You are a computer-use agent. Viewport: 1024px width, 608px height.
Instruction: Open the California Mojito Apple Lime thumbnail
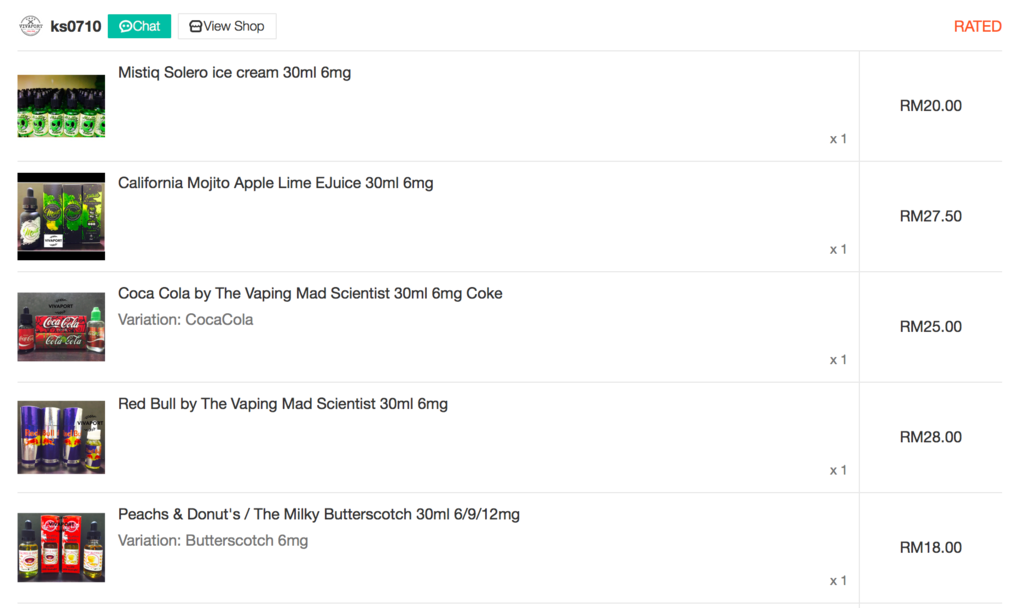[61, 216]
